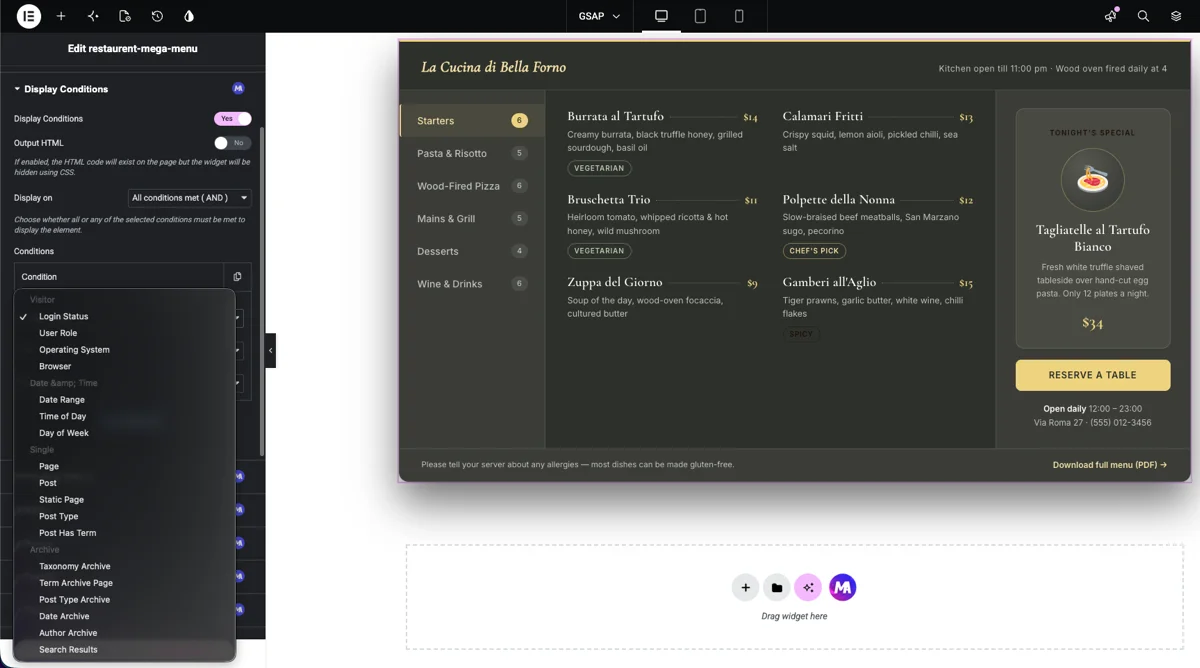Click the Calamari Fritti dish title
Image resolution: width=1200 pixels, height=668 pixels.
point(823,116)
